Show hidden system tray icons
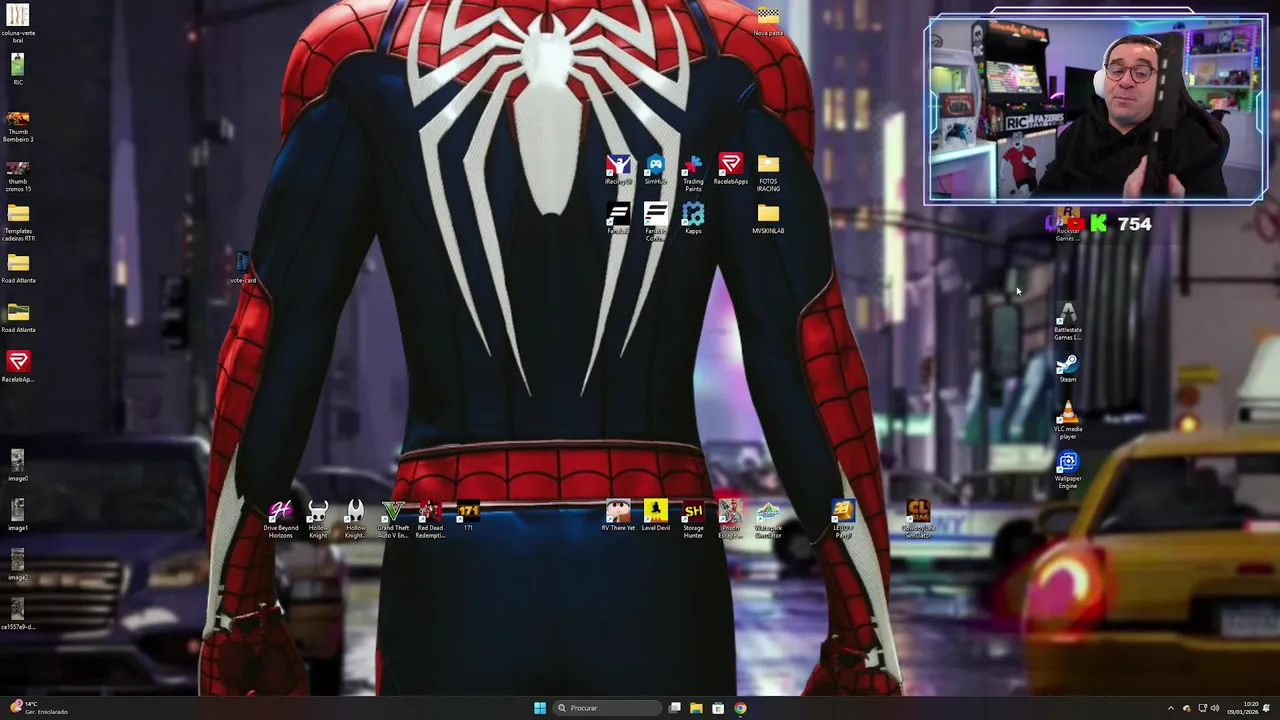Screen dimensions: 1280x720 point(1171,708)
